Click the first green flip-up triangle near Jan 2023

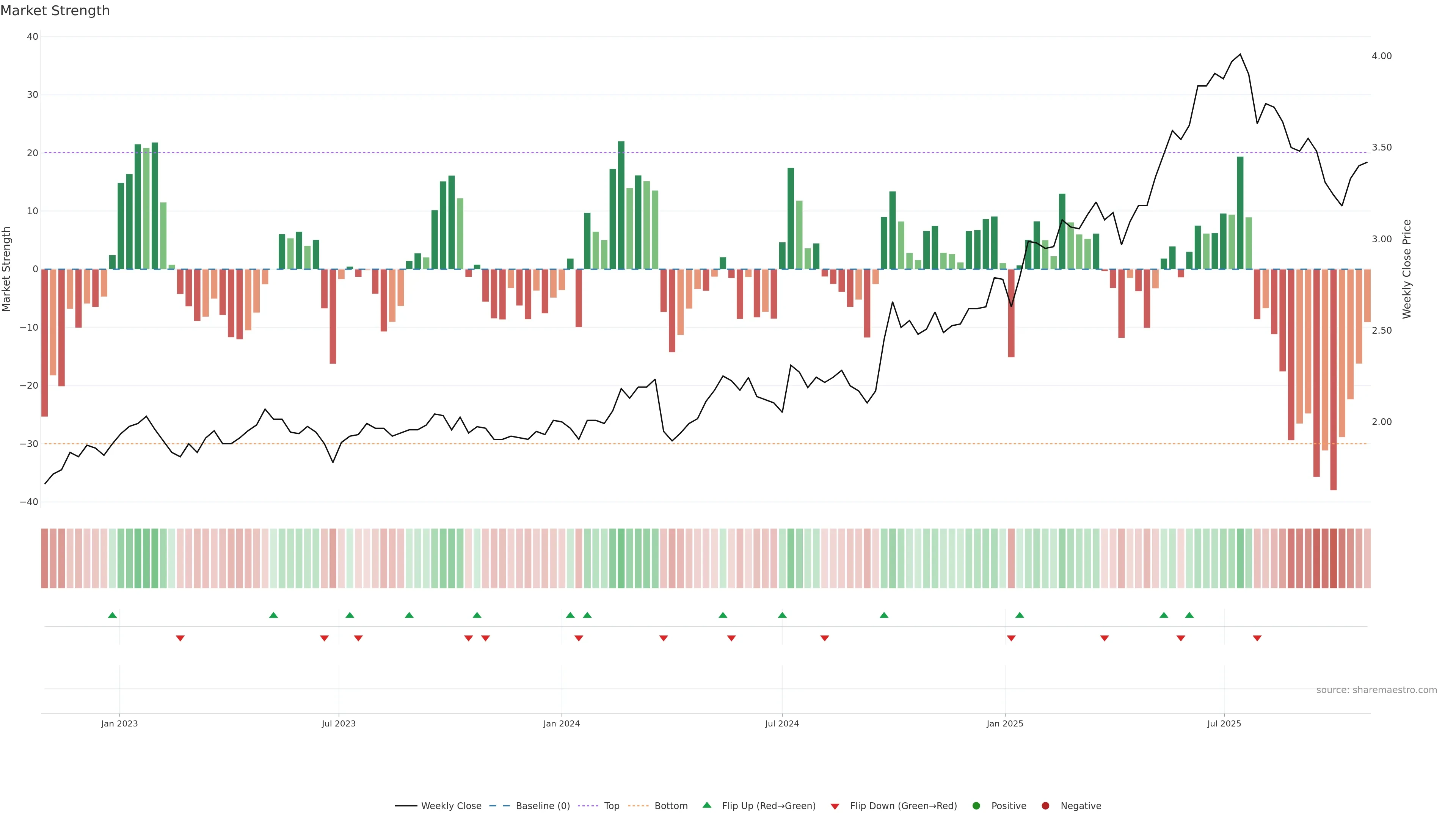[113, 615]
